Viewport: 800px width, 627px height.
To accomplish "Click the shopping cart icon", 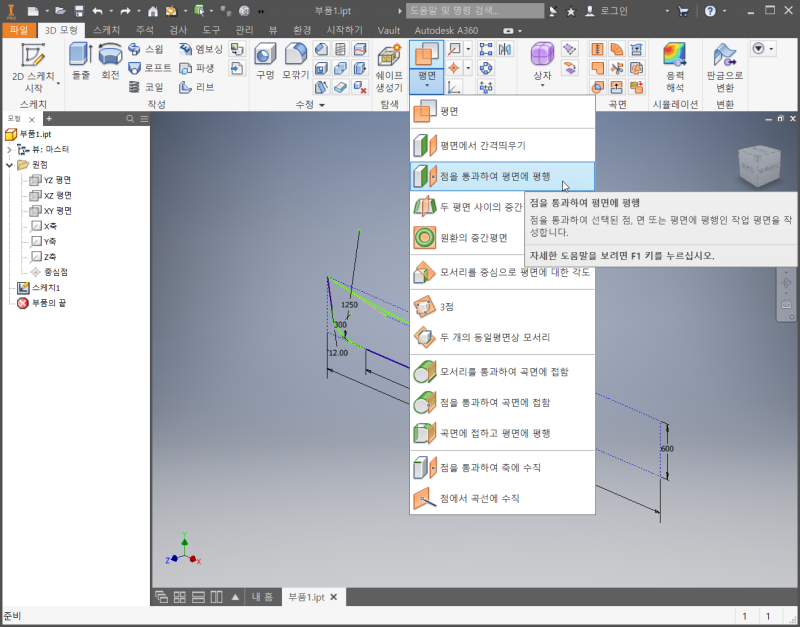I will click(x=683, y=11).
